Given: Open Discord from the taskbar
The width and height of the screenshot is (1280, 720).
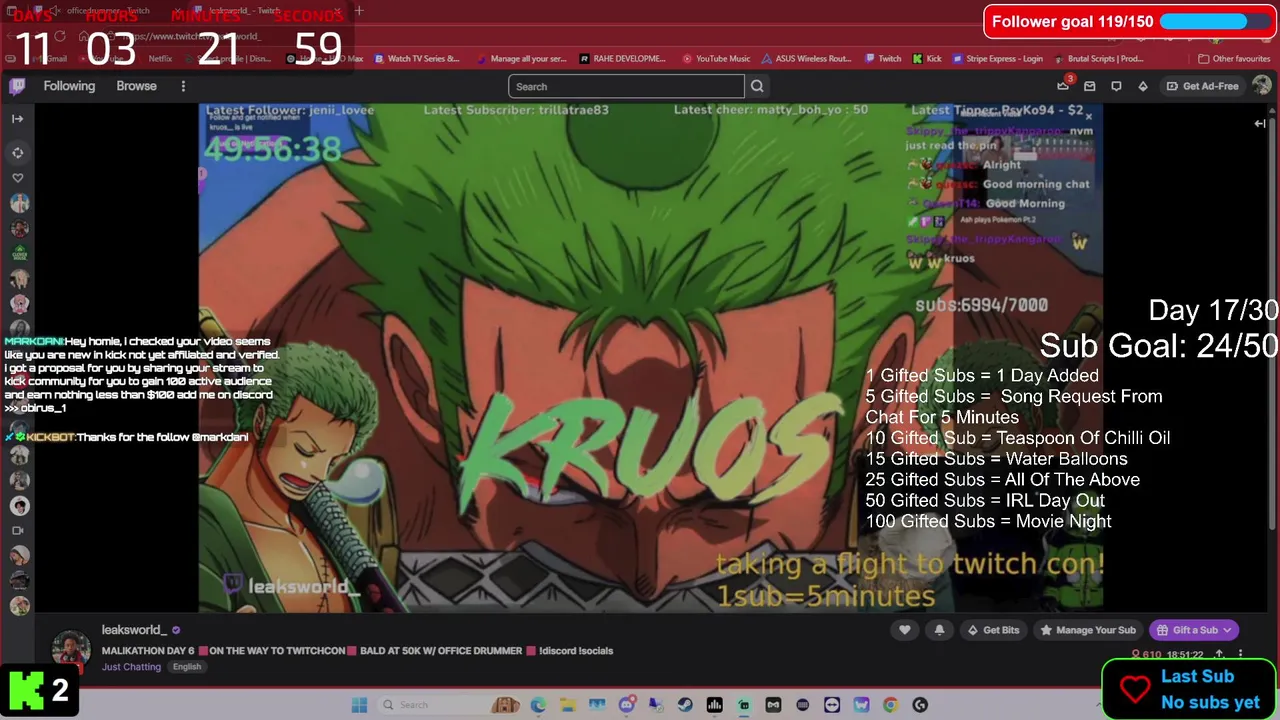Looking at the screenshot, I should 627,705.
